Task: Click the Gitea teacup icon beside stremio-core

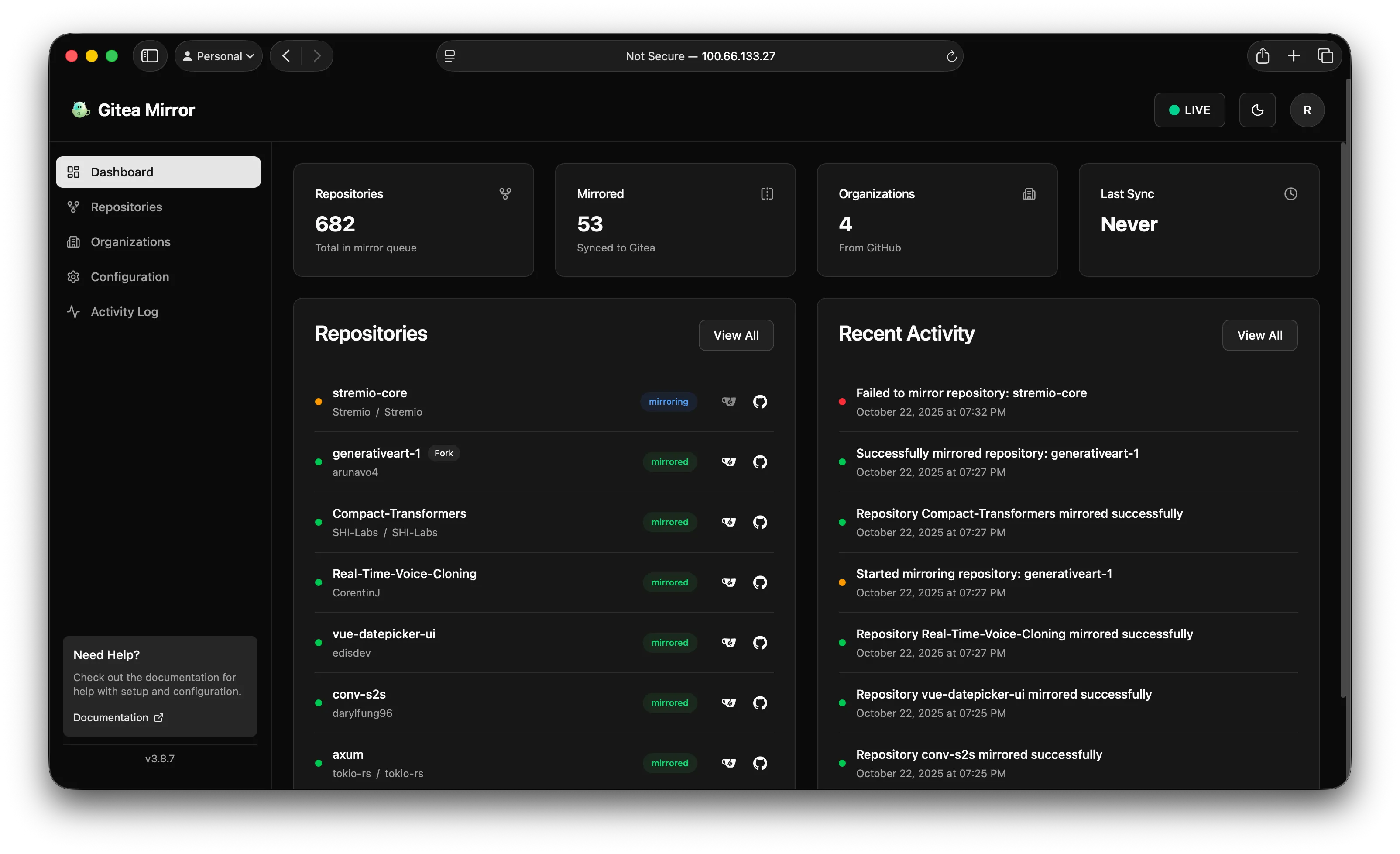Action: 728,401
